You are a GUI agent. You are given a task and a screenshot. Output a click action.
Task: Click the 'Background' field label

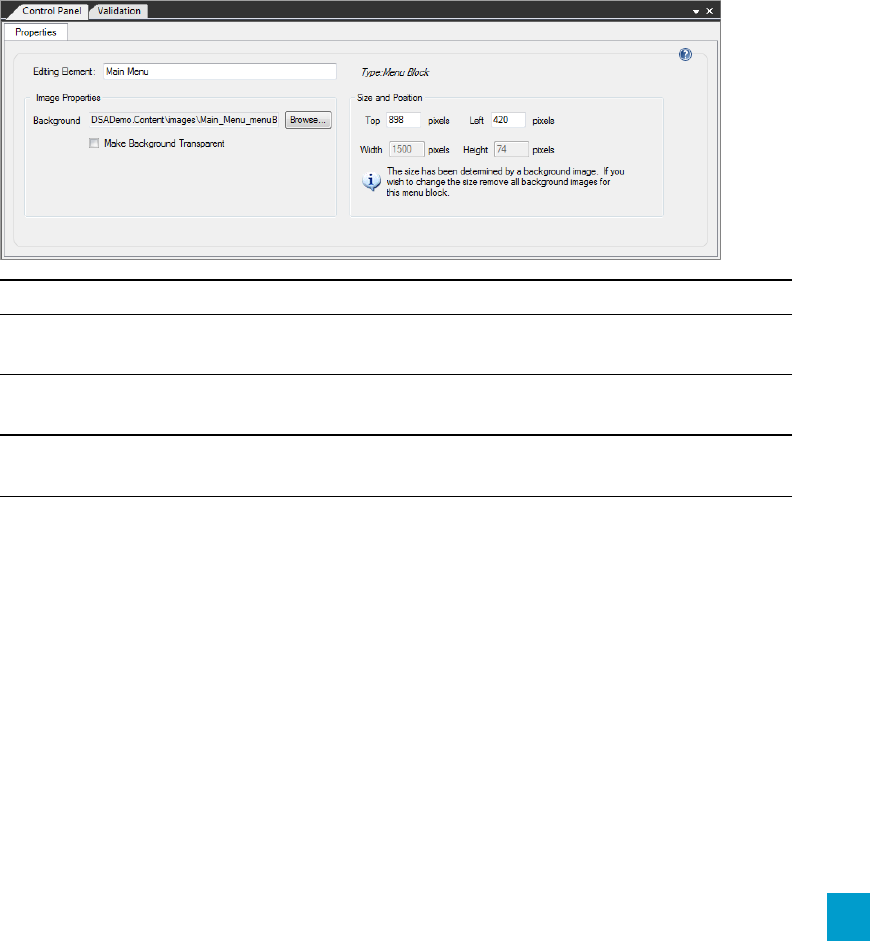(56, 121)
